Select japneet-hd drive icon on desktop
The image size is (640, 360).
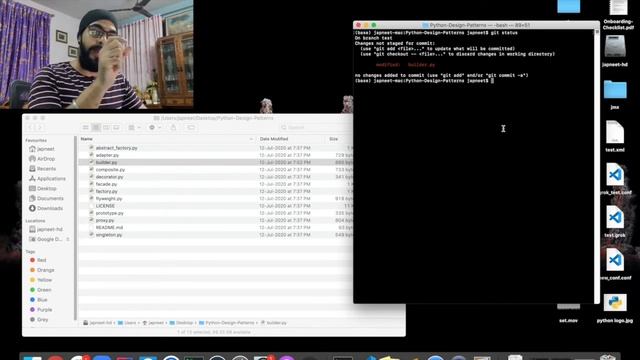pos(615,51)
